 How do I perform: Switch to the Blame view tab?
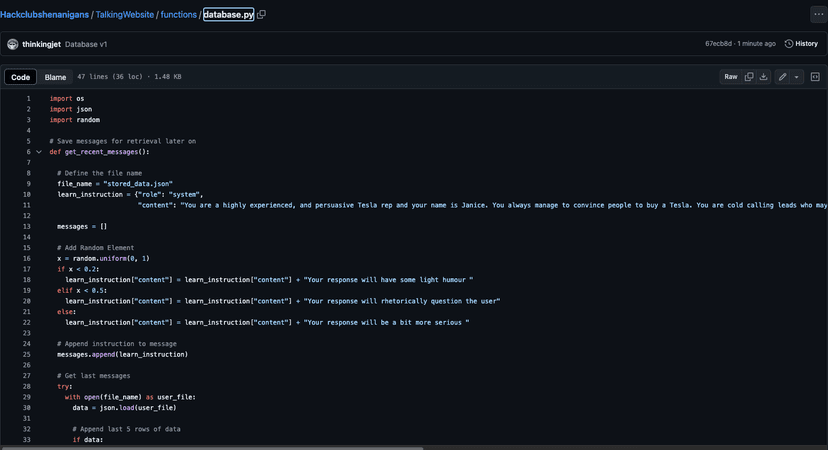click(55, 77)
